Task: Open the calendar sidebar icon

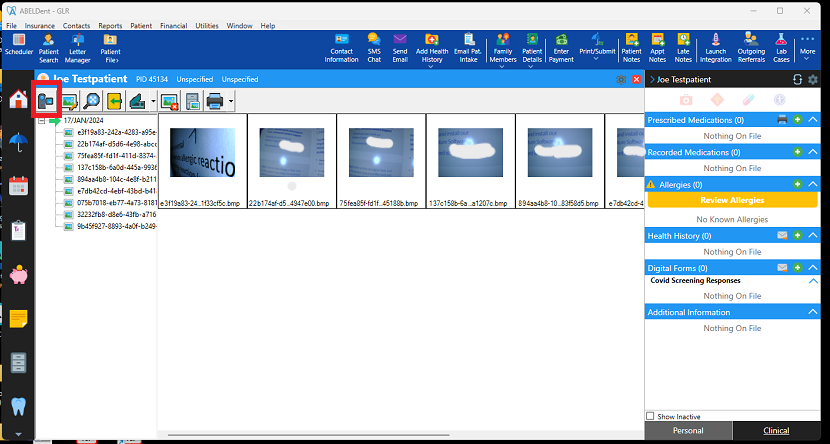Action: [x=18, y=186]
